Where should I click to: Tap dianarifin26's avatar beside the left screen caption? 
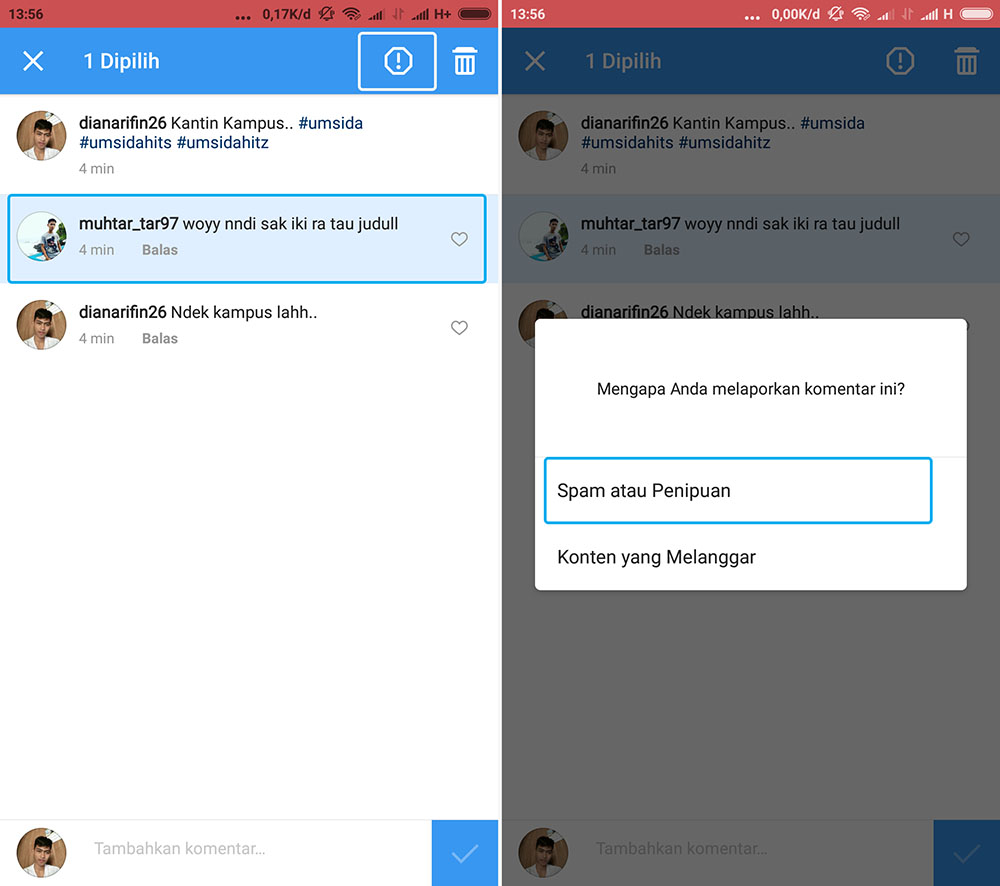point(42,135)
